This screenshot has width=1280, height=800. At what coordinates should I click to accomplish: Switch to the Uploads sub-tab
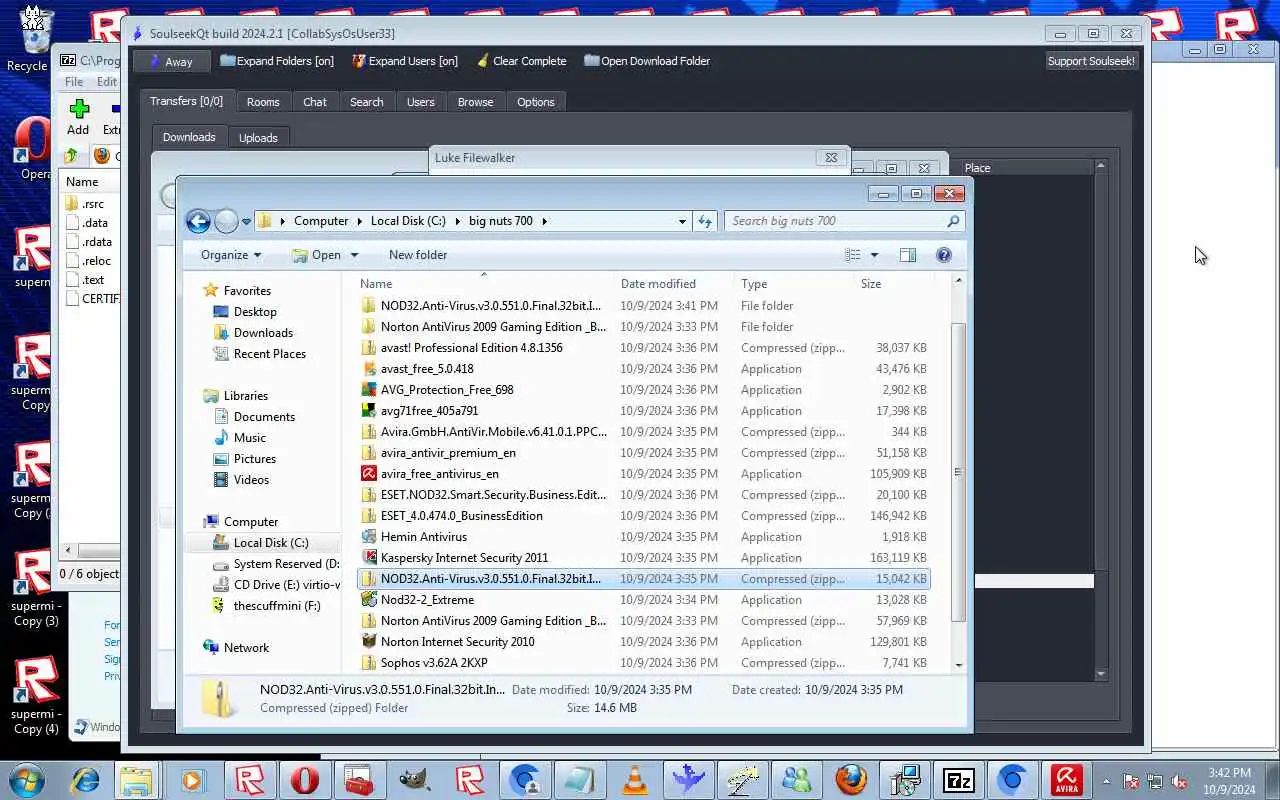point(258,138)
